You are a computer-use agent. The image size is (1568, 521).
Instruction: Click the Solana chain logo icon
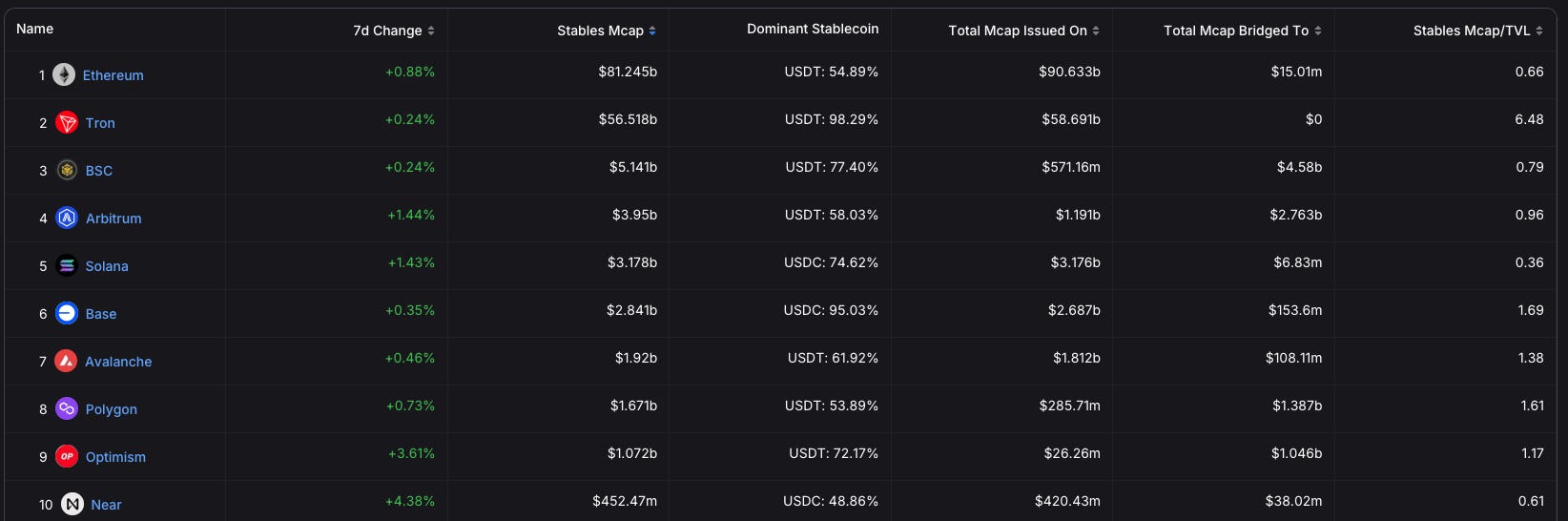click(x=67, y=265)
